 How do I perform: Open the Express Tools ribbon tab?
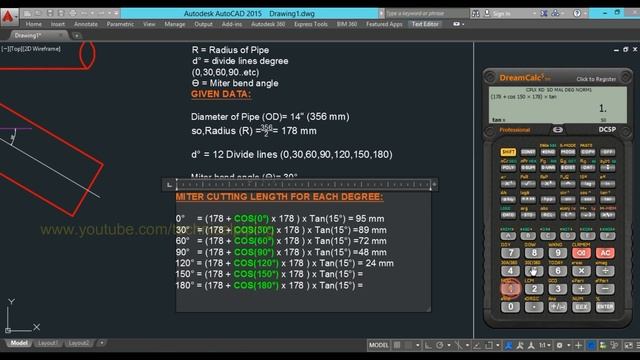point(311,24)
